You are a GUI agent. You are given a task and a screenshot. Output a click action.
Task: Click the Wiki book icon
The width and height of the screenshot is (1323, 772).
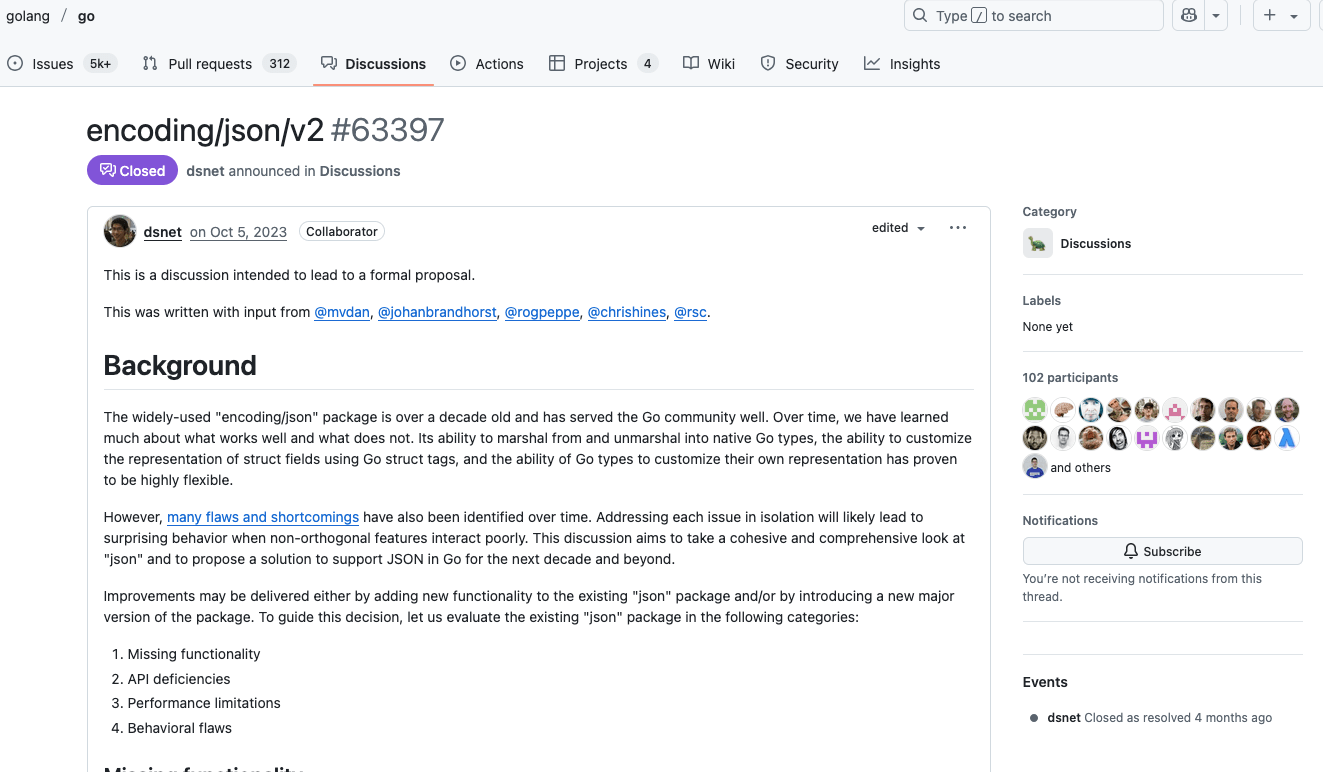(x=691, y=63)
